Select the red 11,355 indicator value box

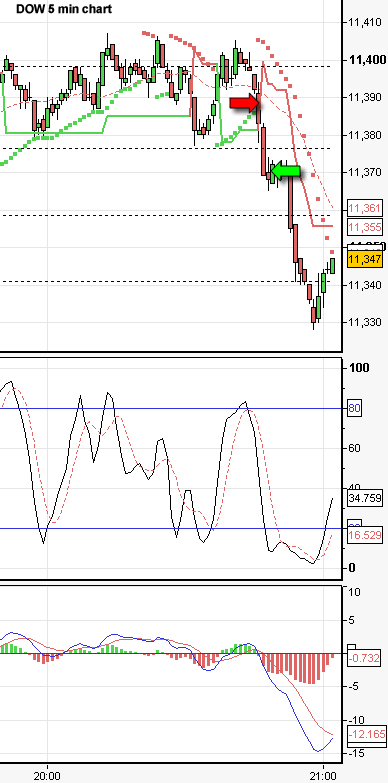365,227
